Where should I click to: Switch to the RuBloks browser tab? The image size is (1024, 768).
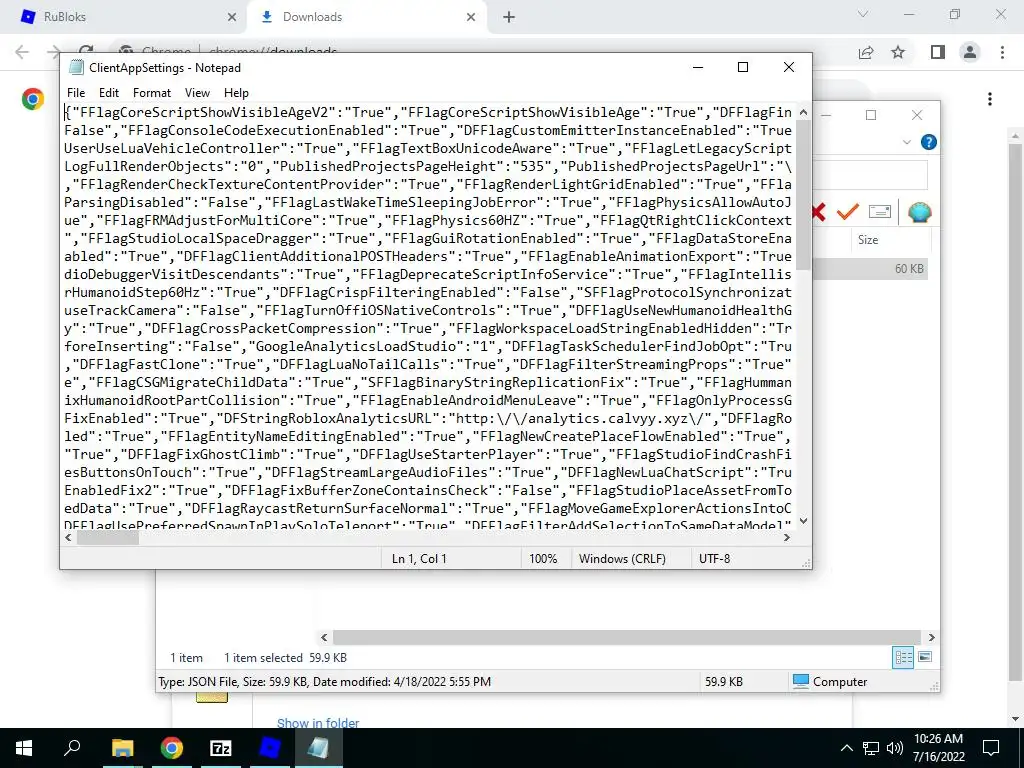pos(123,17)
